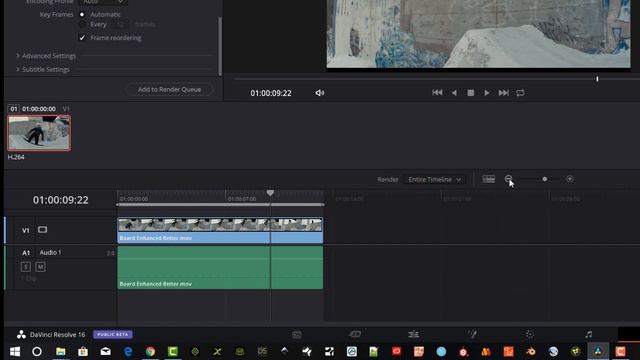Stop viewer playback

pyautogui.click(x=471, y=93)
